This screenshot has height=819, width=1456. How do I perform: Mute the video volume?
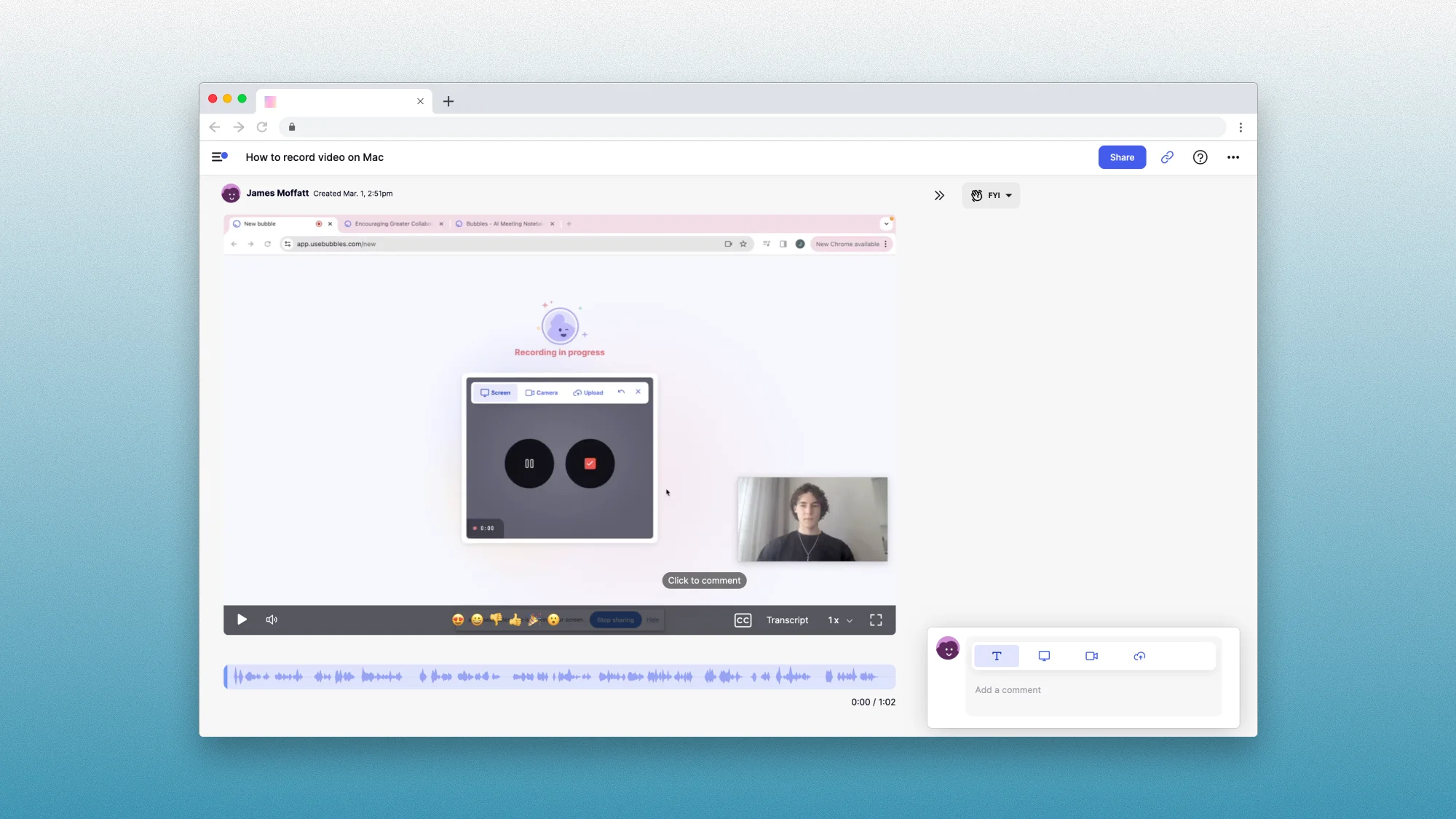[x=272, y=620]
